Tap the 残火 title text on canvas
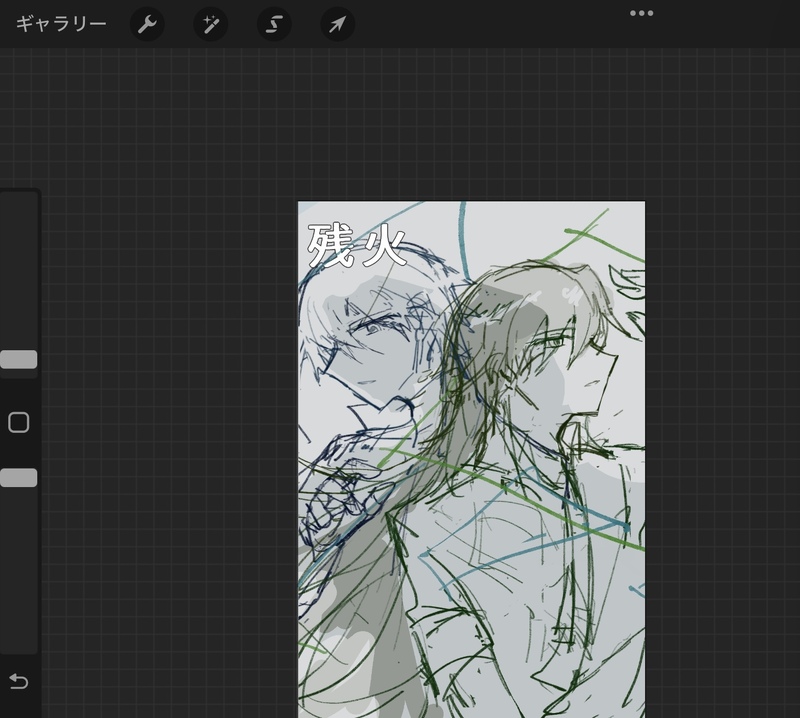 tap(357, 246)
